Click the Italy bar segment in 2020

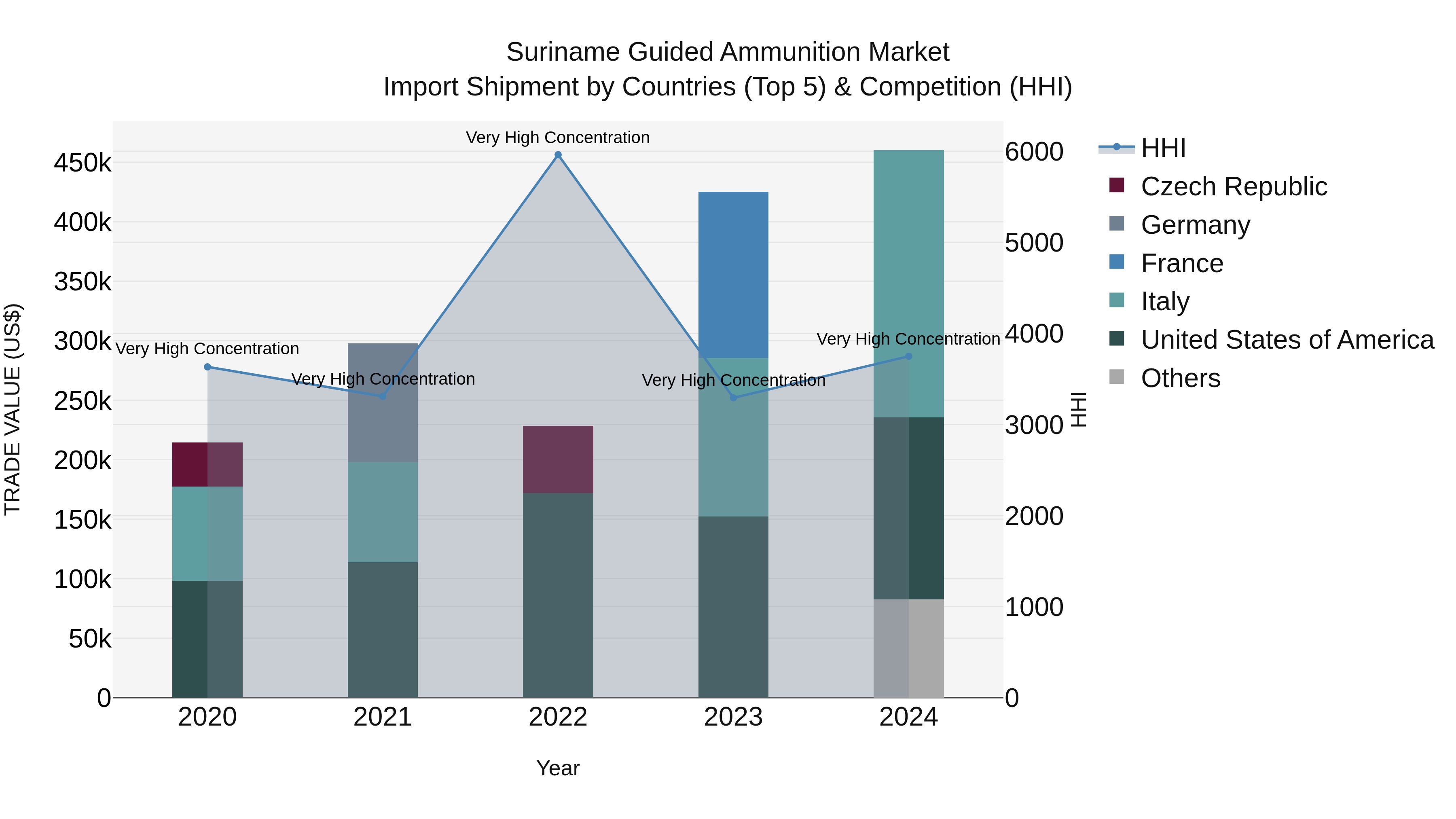pyautogui.click(x=207, y=533)
